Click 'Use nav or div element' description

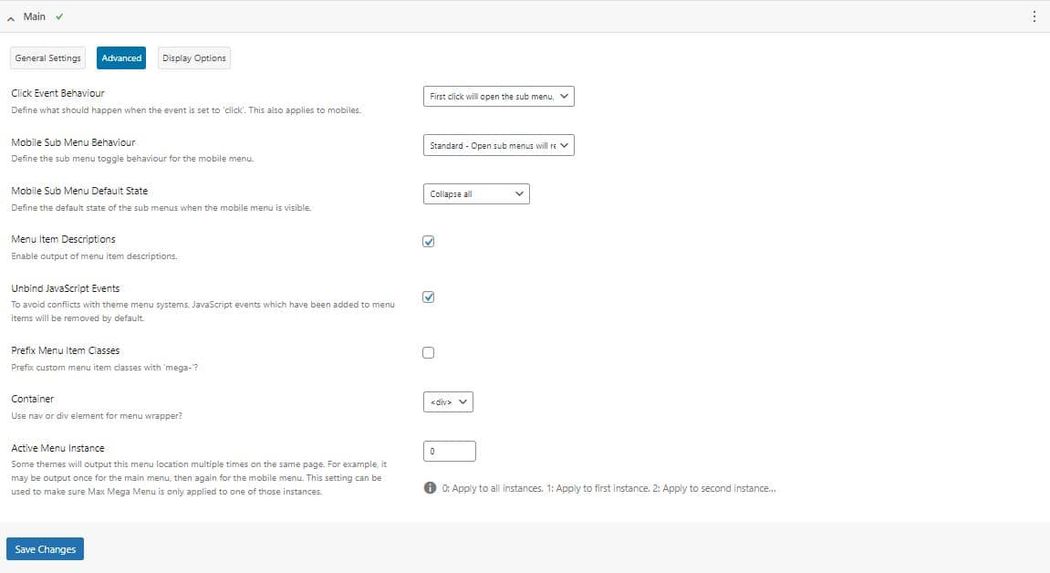(96, 416)
